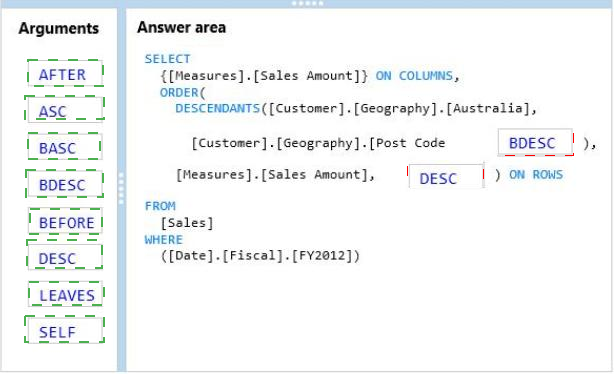Click the vertical splitter handle between panels
Screen dimensions: 614x374
tap(121, 188)
